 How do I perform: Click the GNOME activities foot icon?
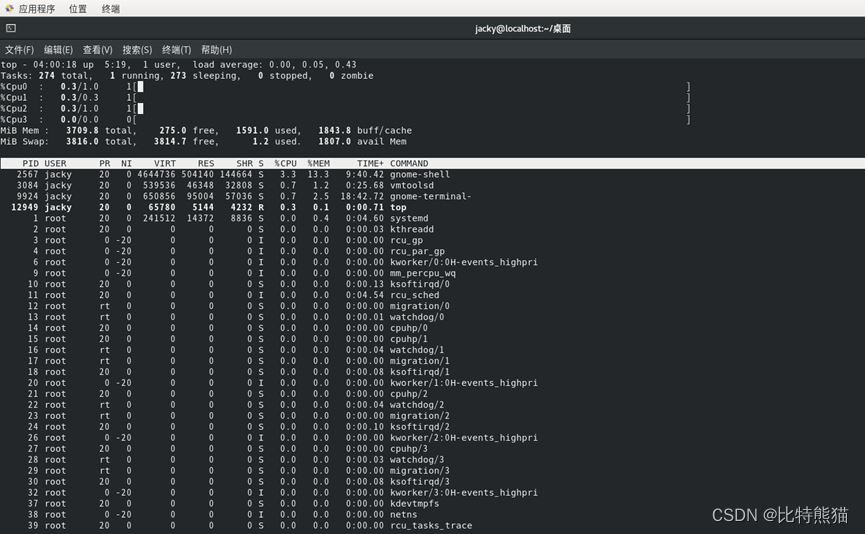point(9,9)
